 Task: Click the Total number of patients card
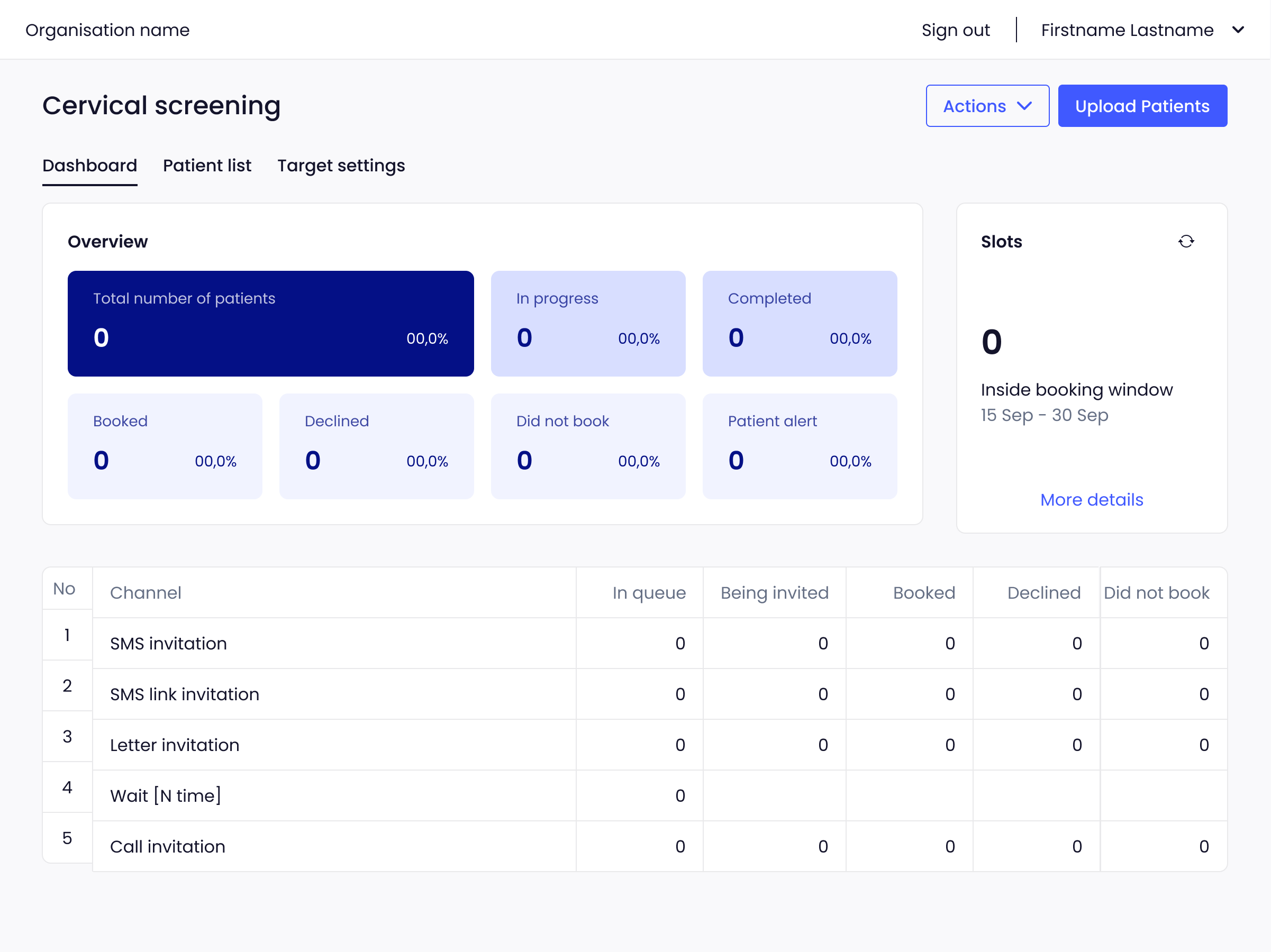click(270, 323)
